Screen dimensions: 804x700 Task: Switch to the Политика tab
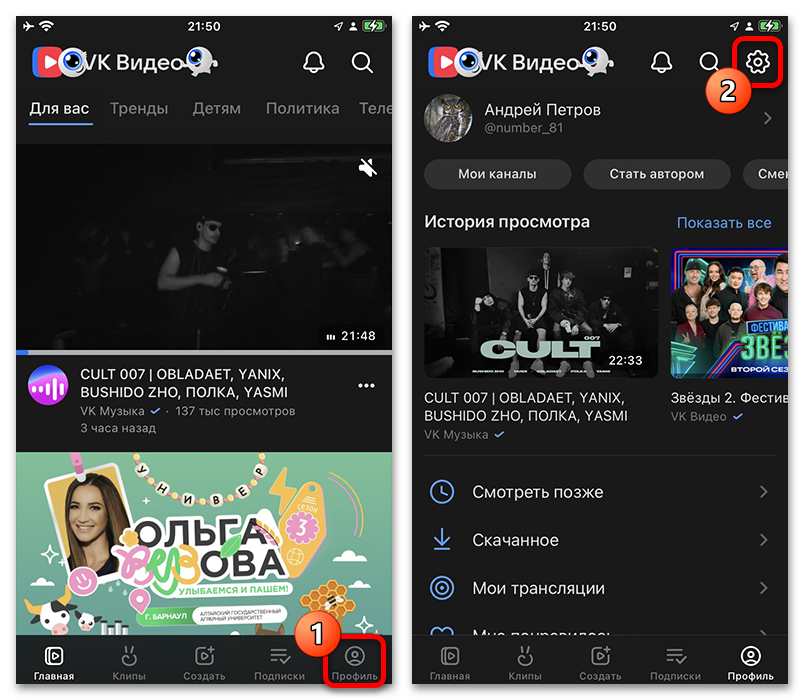[x=303, y=109]
